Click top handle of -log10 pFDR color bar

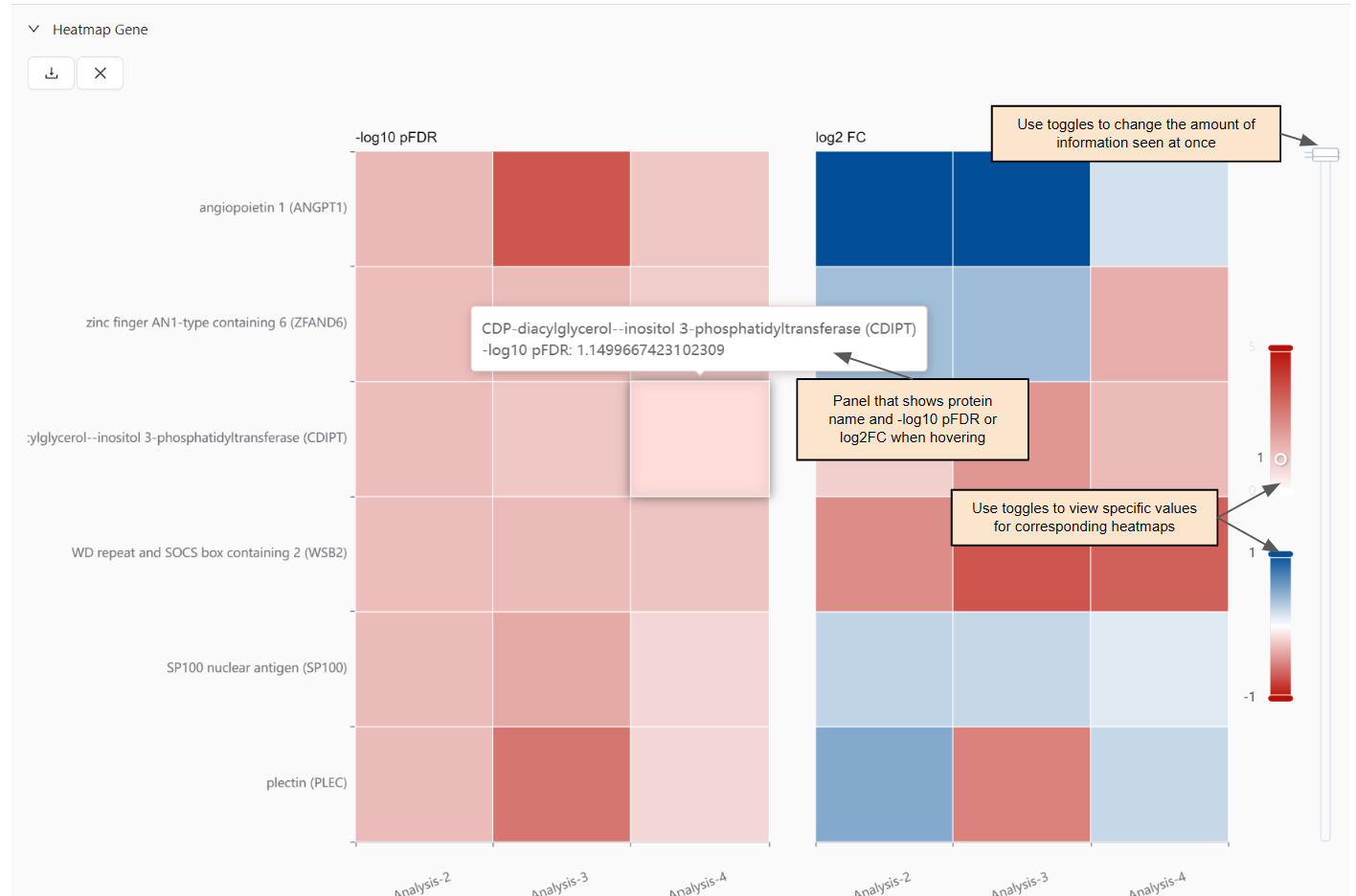[x=1281, y=347]
